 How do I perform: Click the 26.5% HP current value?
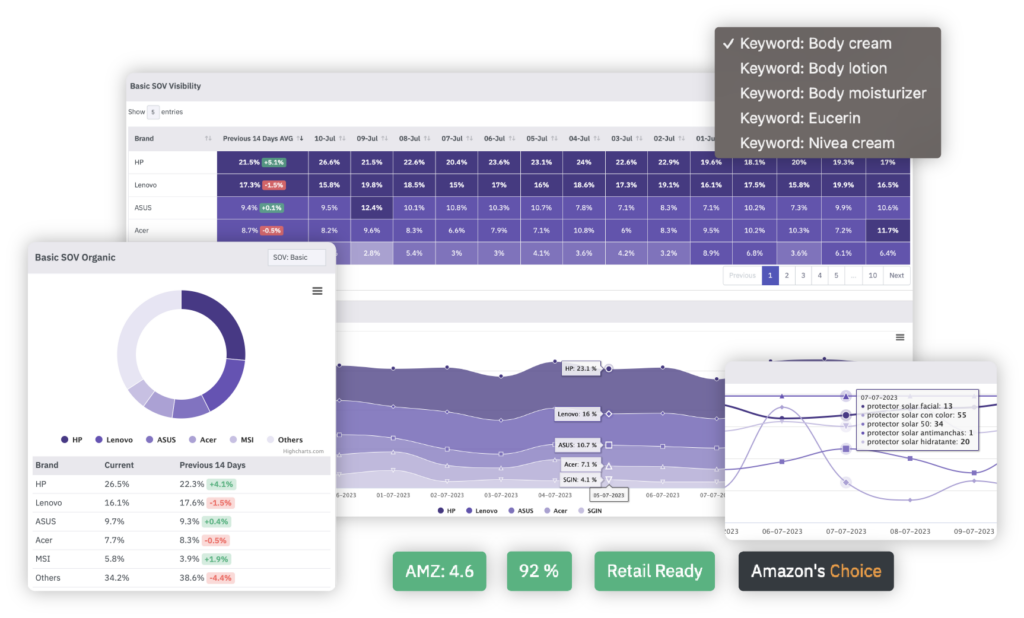(117, 484)
